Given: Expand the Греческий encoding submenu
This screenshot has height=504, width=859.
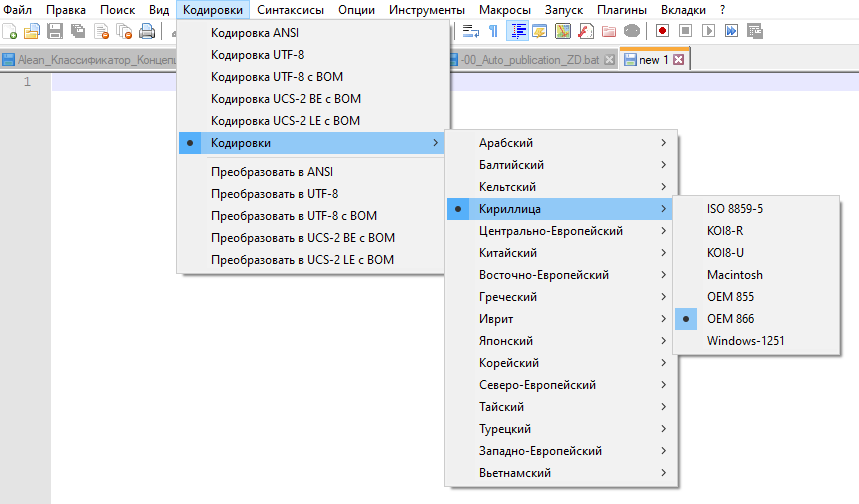Looking at the screenshot, I should click(x=560, y=297).
